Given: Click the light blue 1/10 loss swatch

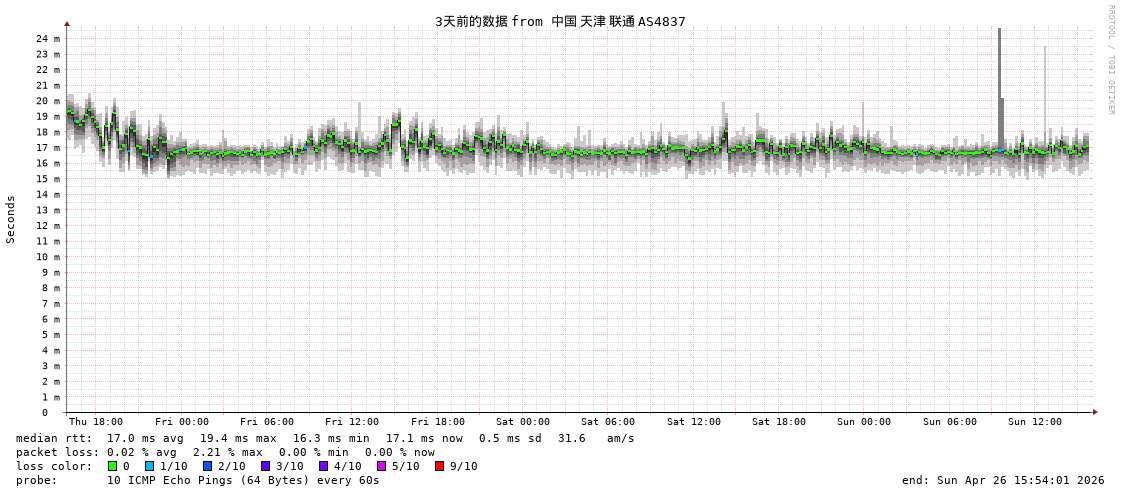Looking at the screenshot, I should [149, 466].
